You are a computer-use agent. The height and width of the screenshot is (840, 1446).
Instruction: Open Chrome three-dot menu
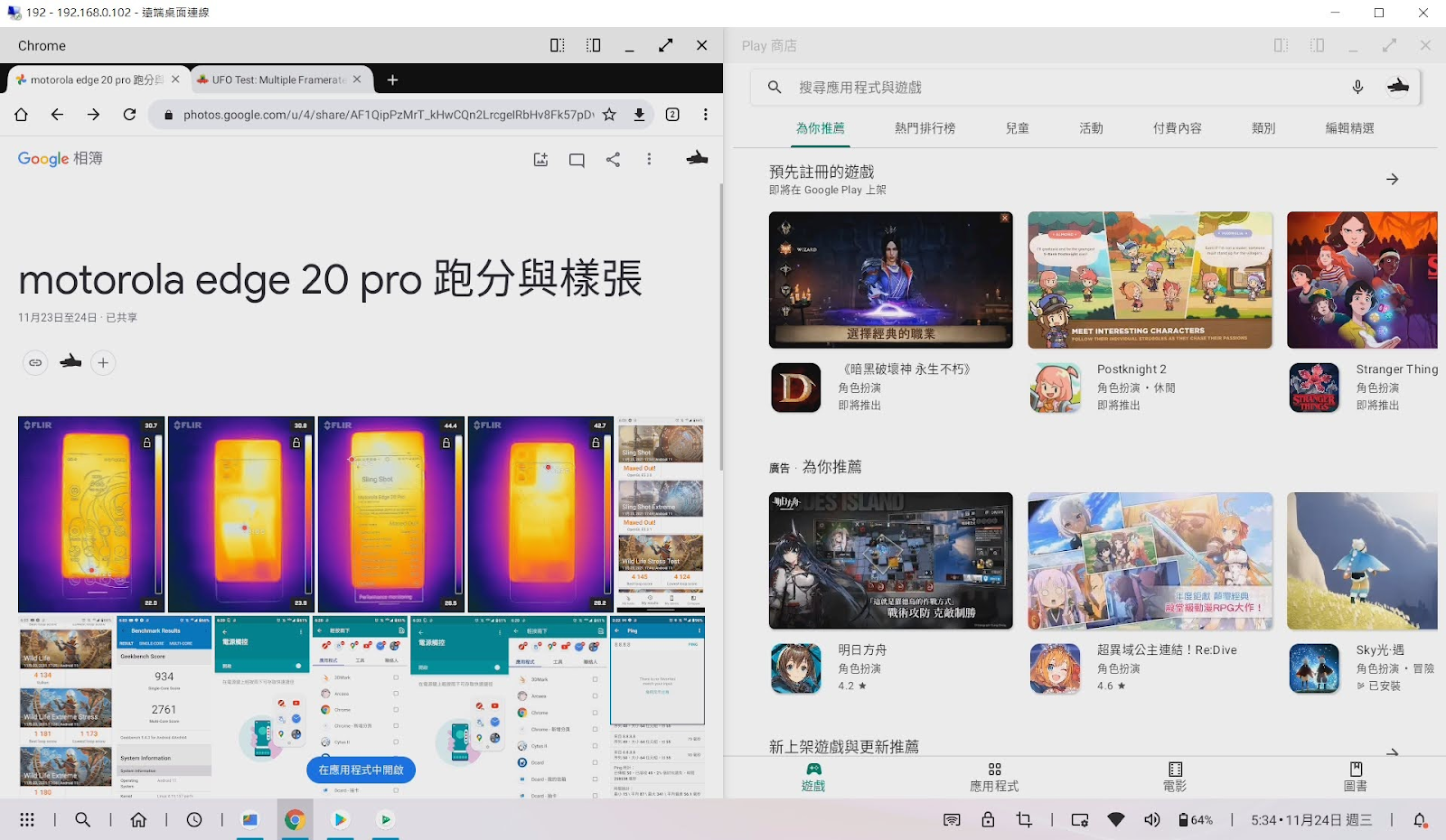click(706, 115)
